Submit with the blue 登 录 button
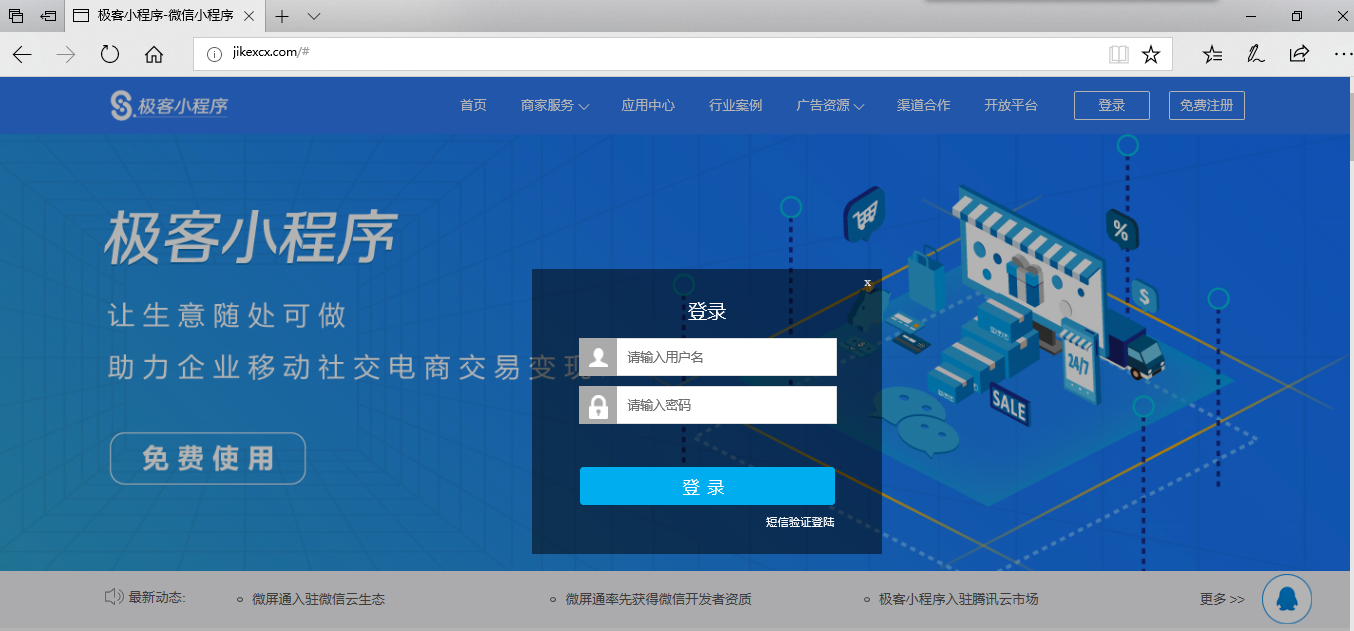Screen dimensions: 1354x631 (x=707, y=486)
